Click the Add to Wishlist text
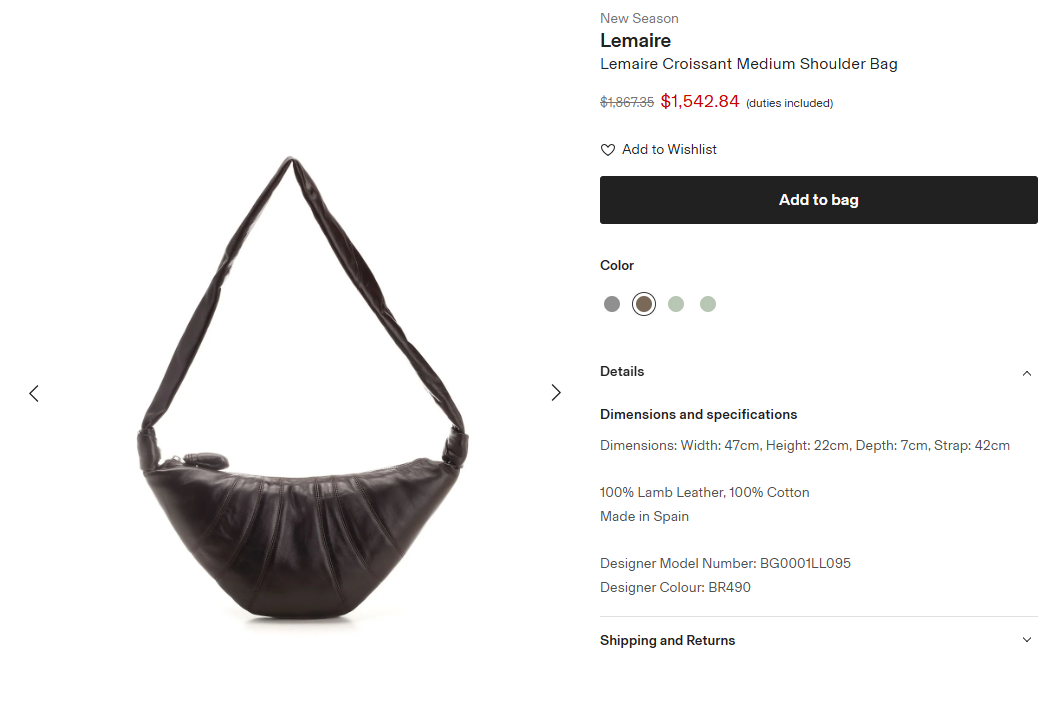1057x702 pixels. (x=669, y=150)
